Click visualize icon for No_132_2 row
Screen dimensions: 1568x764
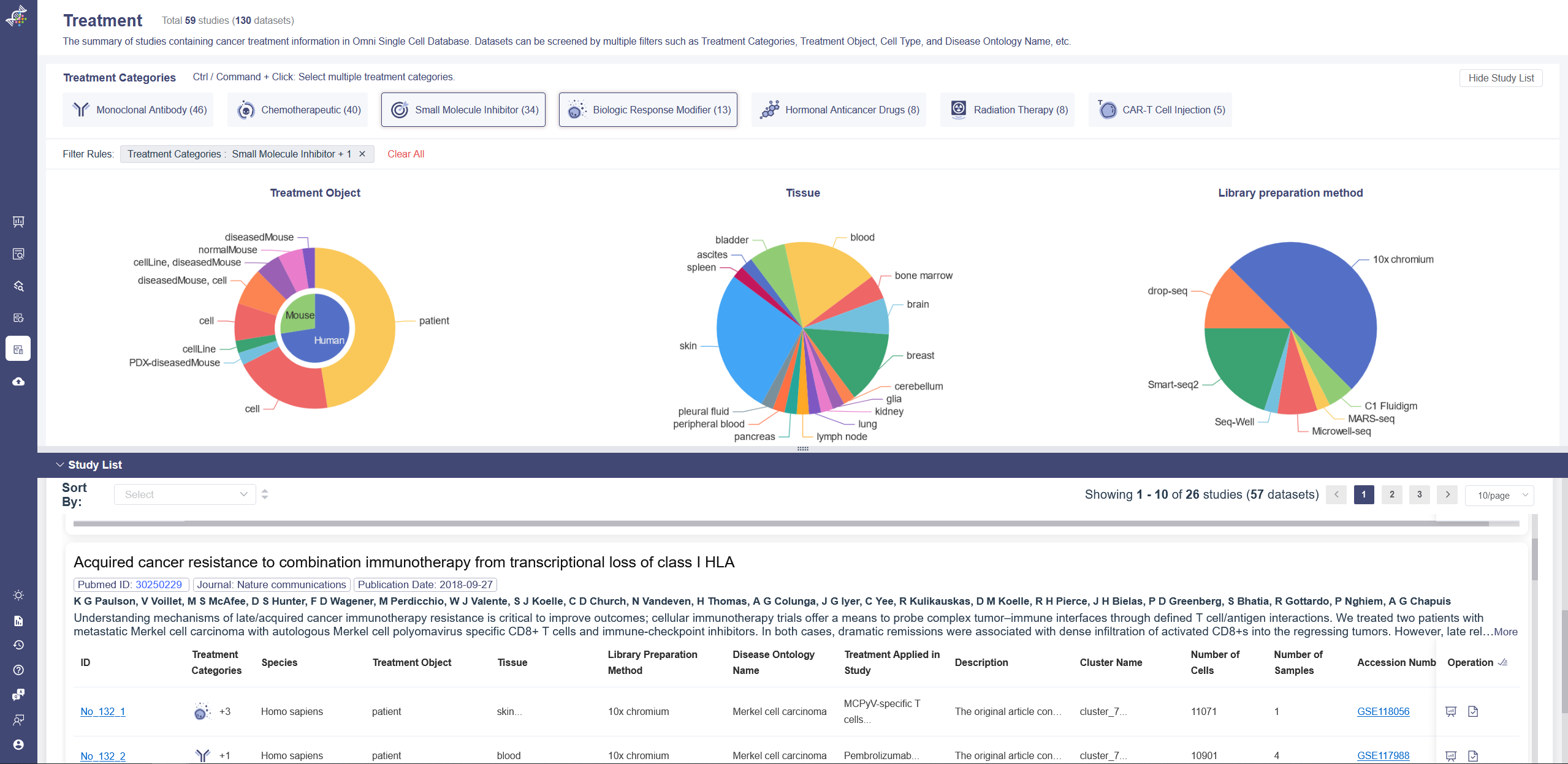1451,756
